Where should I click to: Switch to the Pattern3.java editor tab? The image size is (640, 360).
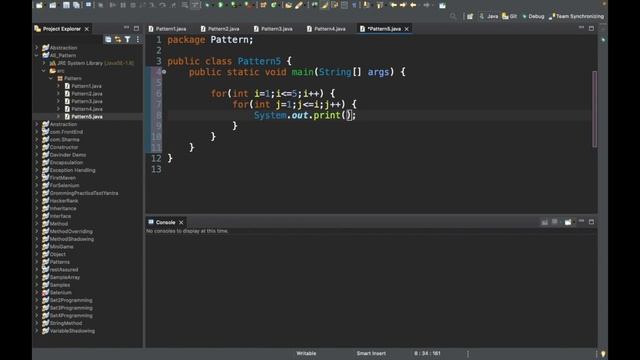point(273,29)
